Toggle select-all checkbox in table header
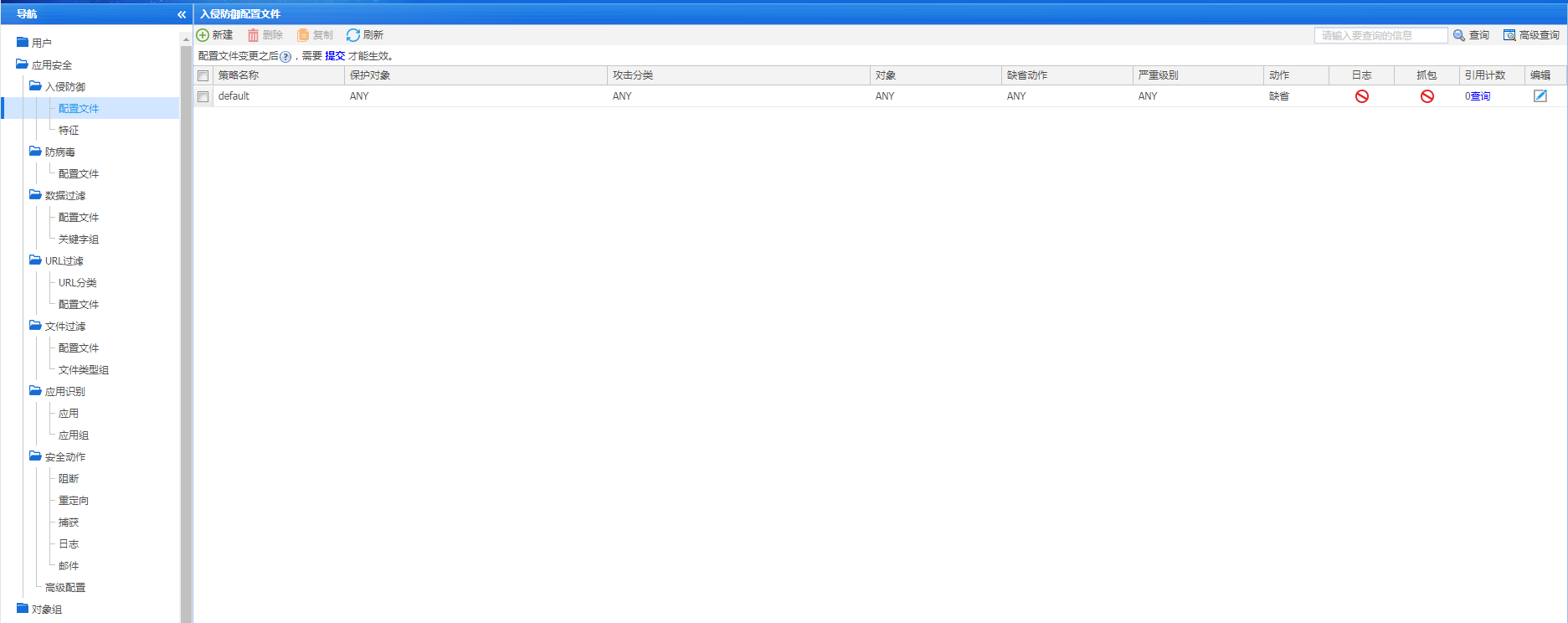This screenshot has width=1568, height=623. pos(203,75)
